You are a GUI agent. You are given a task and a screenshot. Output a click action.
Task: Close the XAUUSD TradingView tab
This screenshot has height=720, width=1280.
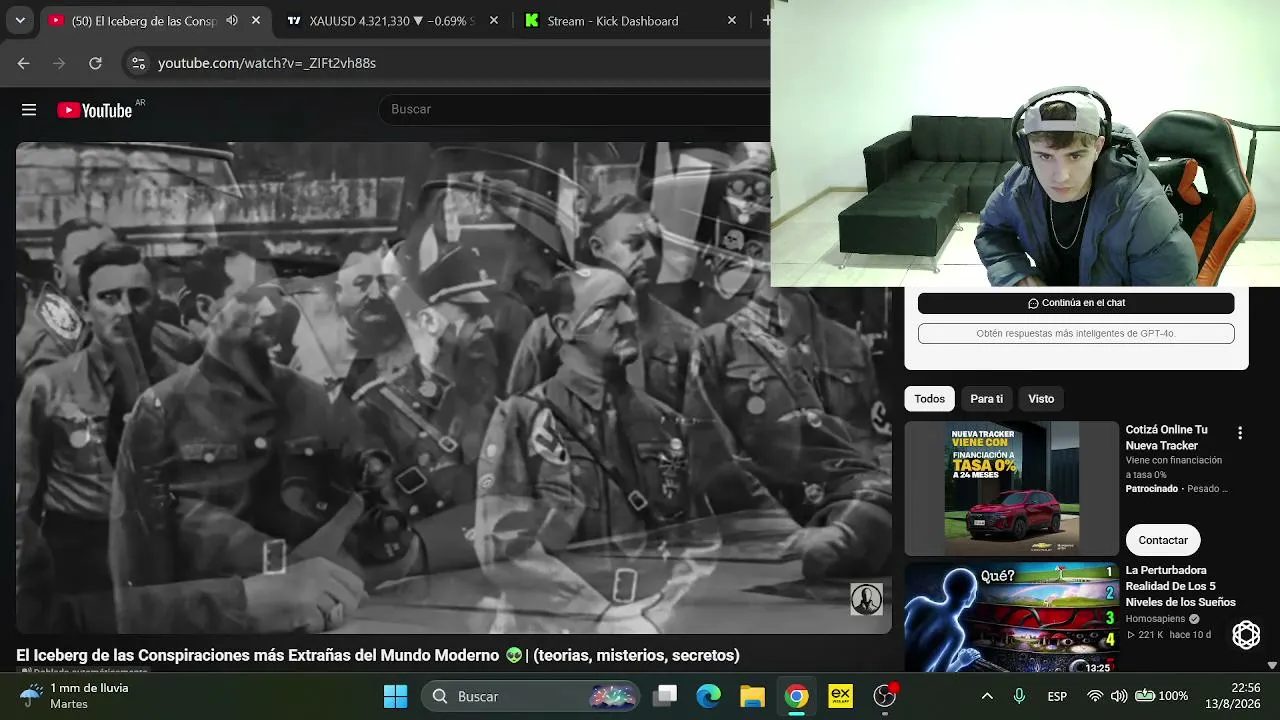[493, 20]
